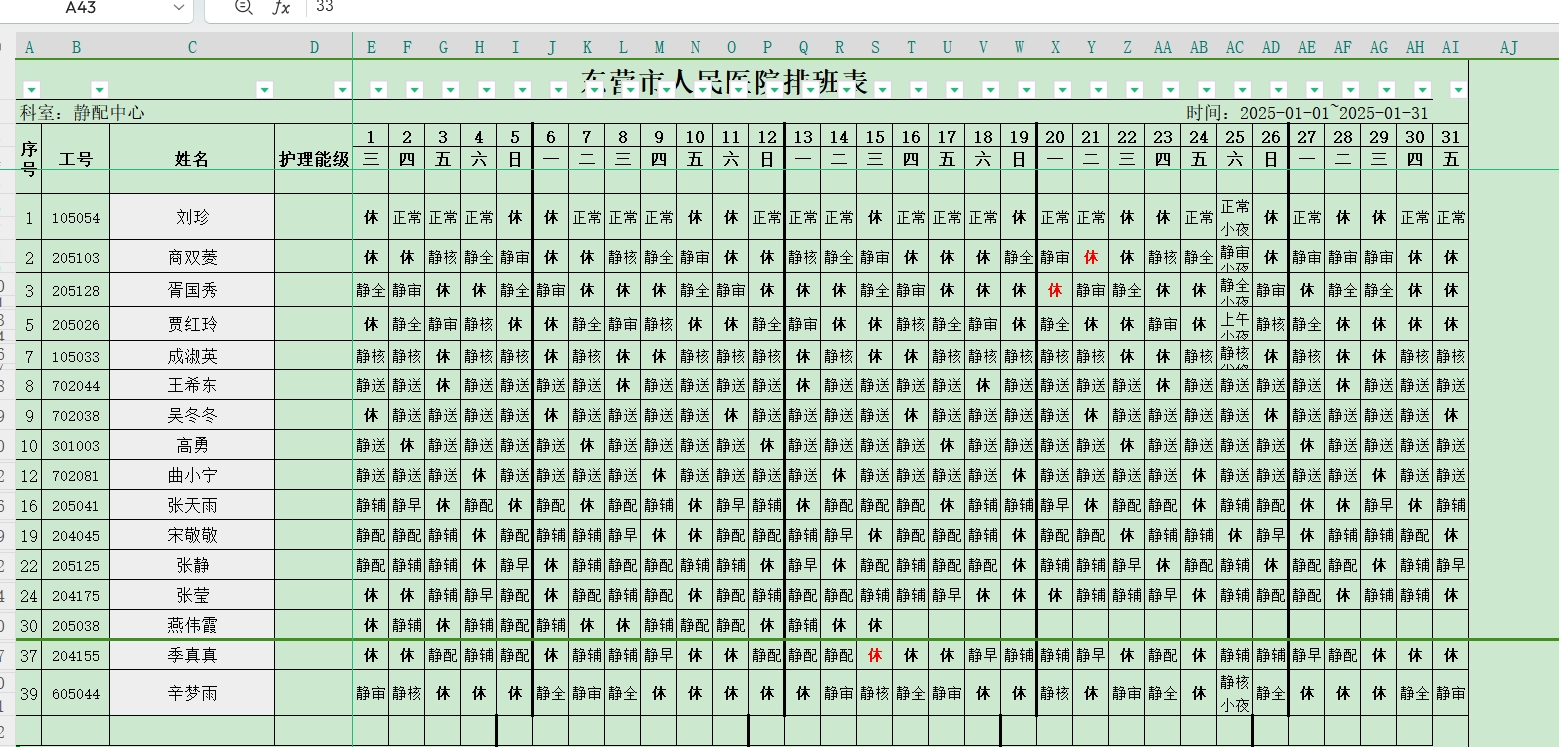
Task: Click the name cell 王希东
Action: click(x=192, y=386)
